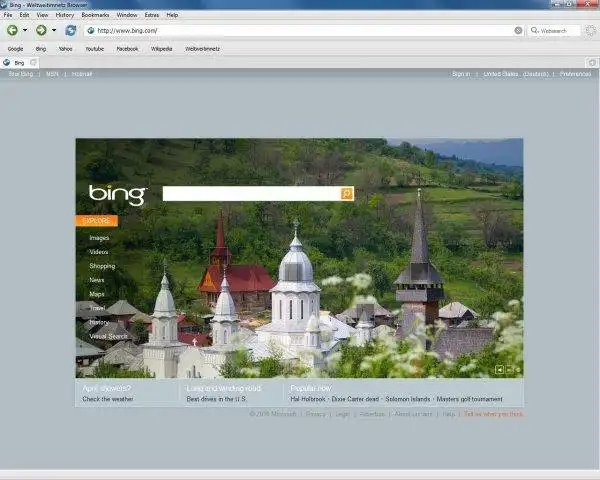Open the Preferences link
The width and height of the screenshot is (600, 480).
(575, 74)
